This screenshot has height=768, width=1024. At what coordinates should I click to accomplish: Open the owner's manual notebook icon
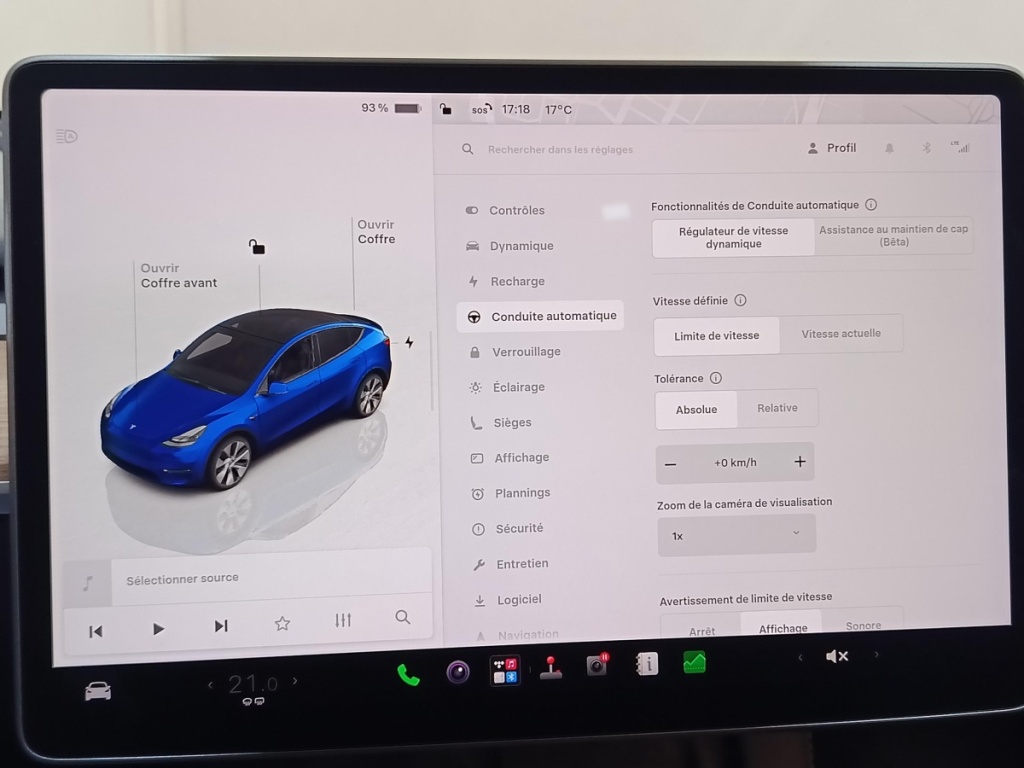click(647, 664)
